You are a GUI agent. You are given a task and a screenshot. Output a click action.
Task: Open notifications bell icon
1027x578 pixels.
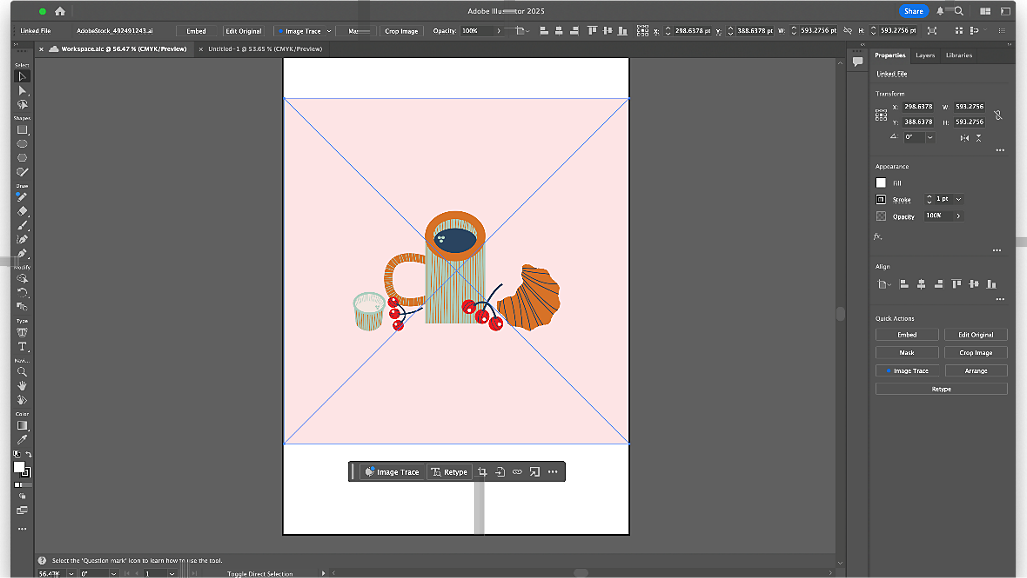coord(940,11)
